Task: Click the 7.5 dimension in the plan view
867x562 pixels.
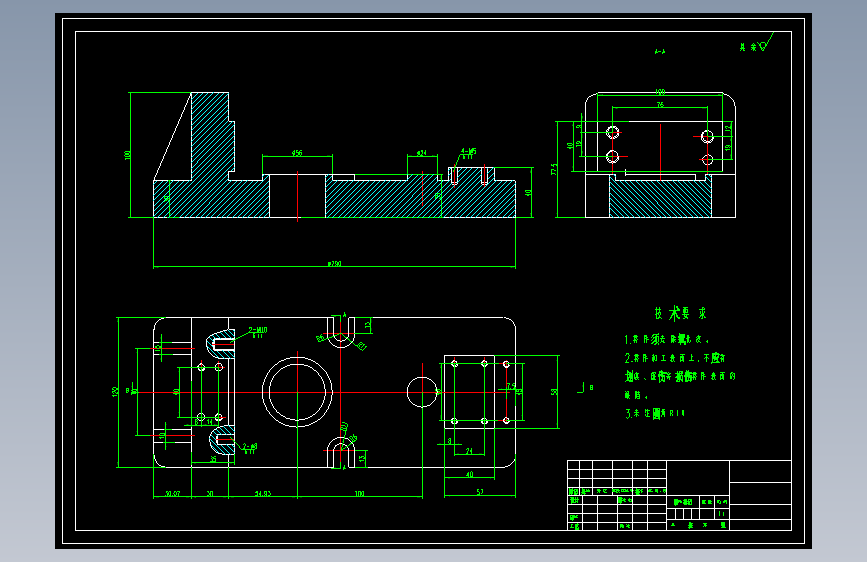Action: pos(511,386)
